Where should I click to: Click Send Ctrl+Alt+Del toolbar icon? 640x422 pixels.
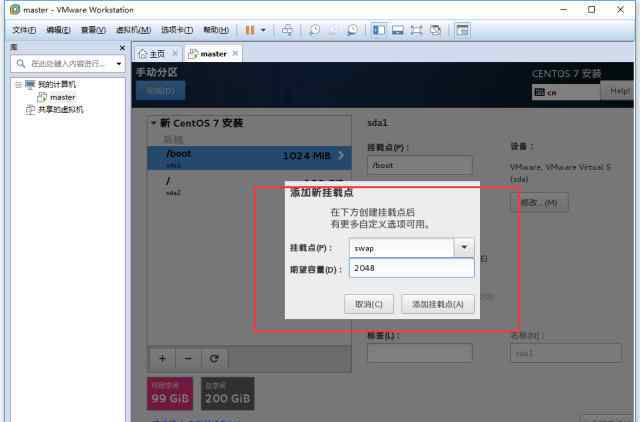point(287,30)
